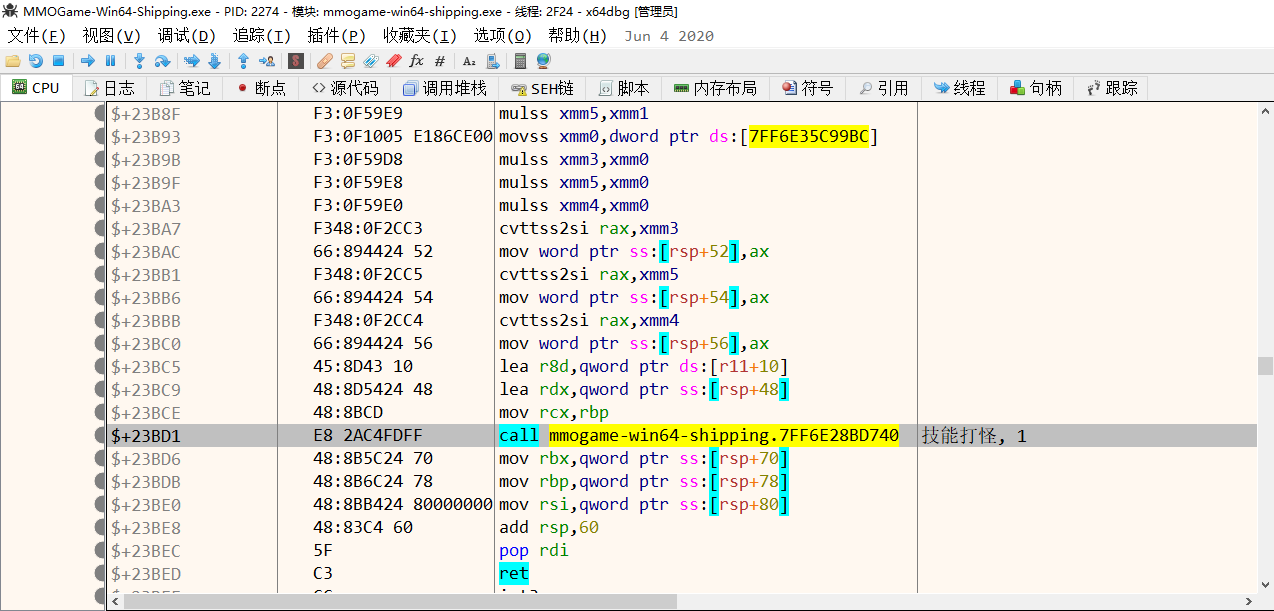Click the Pause execution toolbar icon
Screen dimensions: 1274x611
[x=111, y=61]
